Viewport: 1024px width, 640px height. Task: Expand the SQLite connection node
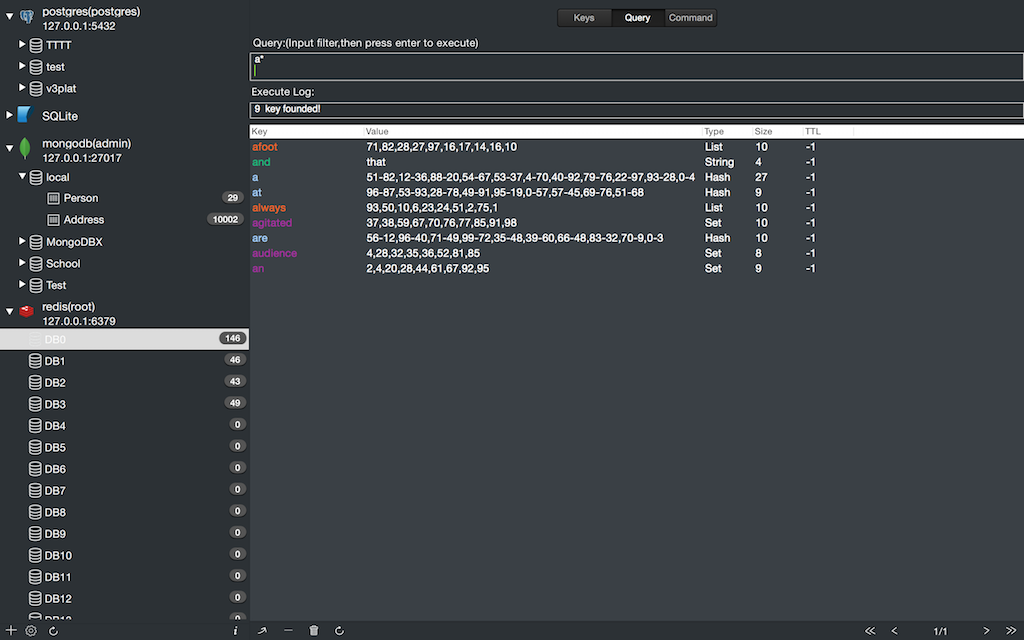click(x=10, y=116)
